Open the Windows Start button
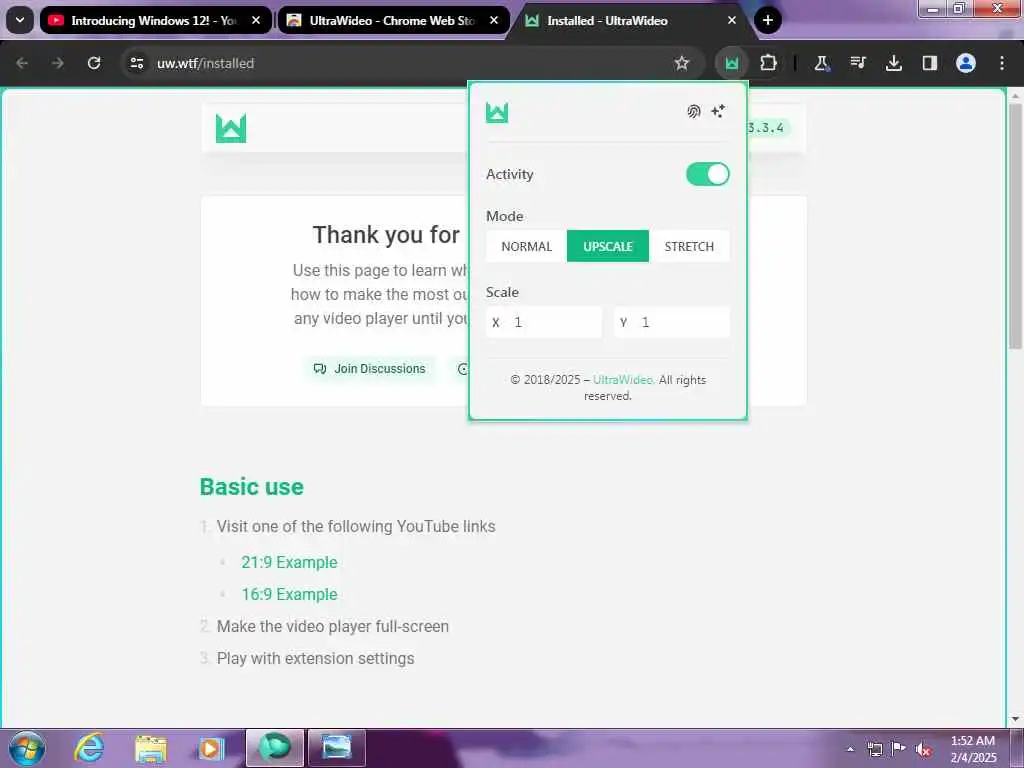Image resolution: width=1024 pixels, height=768 pixels. point(27,748)
